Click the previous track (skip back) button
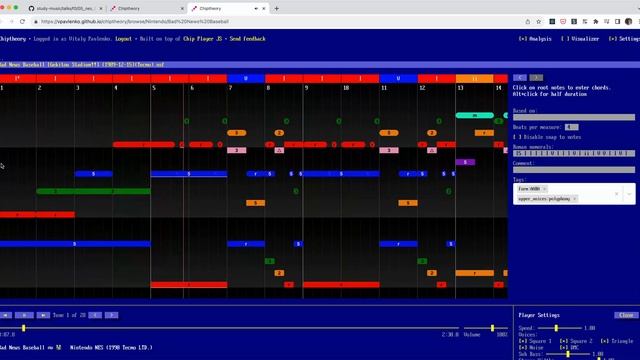 point(6,315)
